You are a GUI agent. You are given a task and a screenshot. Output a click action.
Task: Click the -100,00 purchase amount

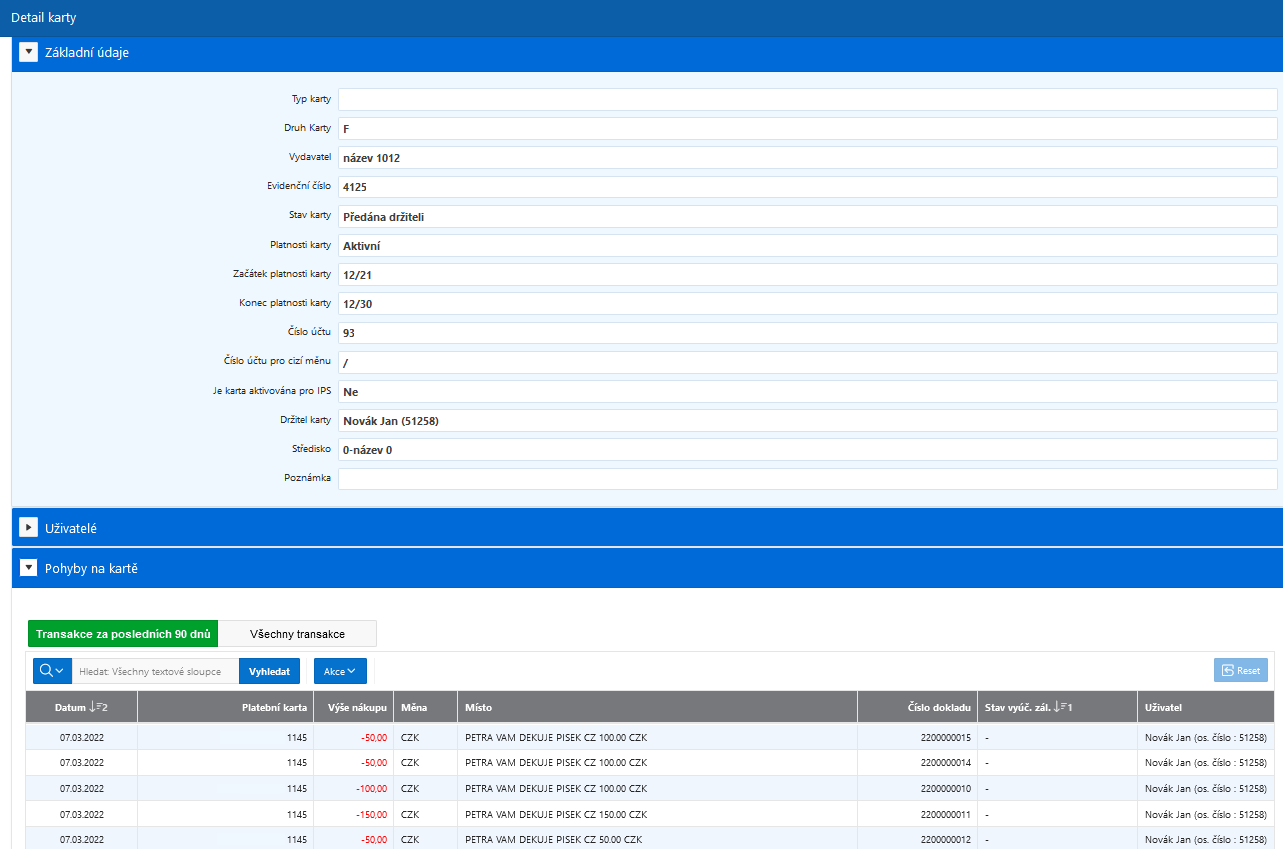pos(371,788)
